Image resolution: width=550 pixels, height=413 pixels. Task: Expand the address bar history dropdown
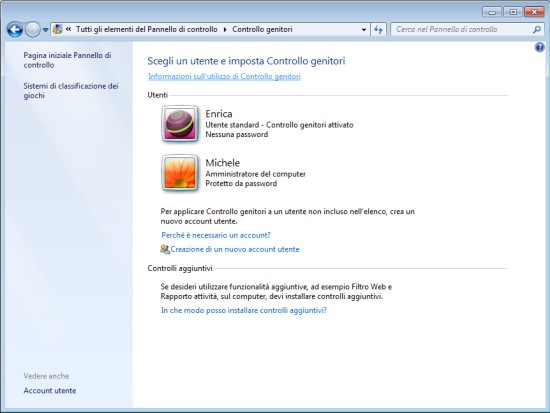coord(364,29)
